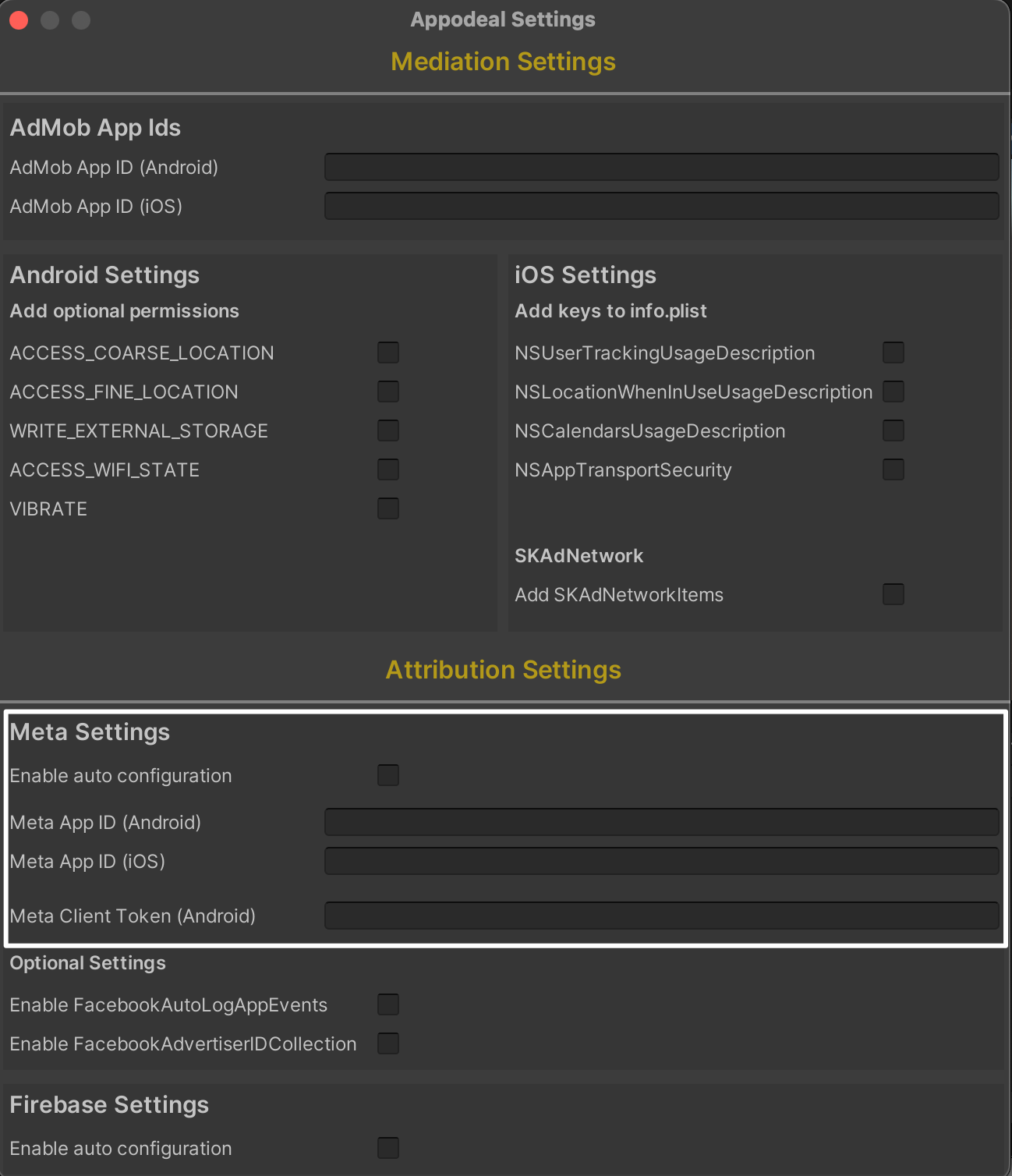Toggle the NSCalendarsUsageDescription checkbox
This screenshot has width=1012, height=1176.
893,430
